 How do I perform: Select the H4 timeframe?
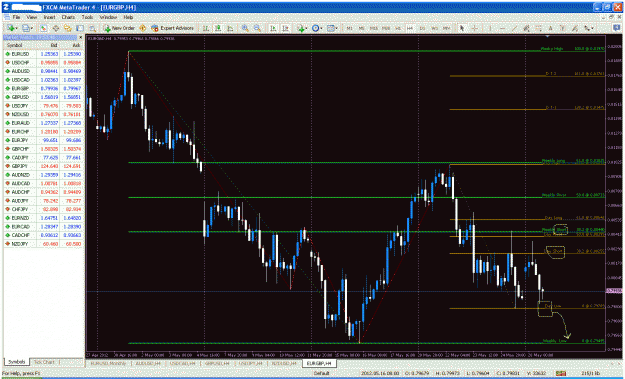point(410,28)
